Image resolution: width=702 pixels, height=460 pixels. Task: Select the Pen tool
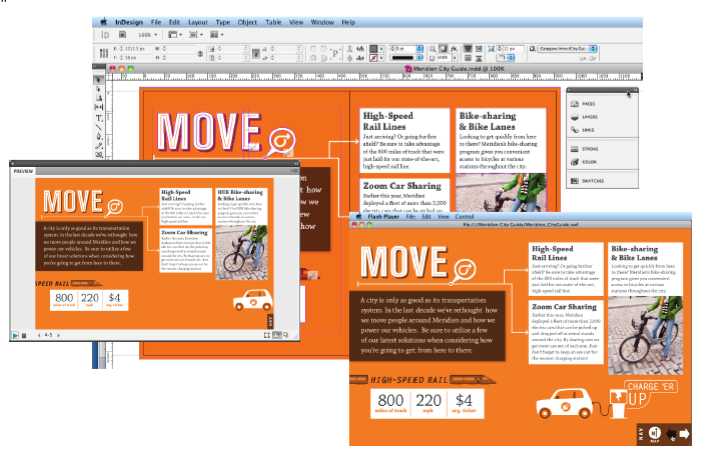click(99, 136)
